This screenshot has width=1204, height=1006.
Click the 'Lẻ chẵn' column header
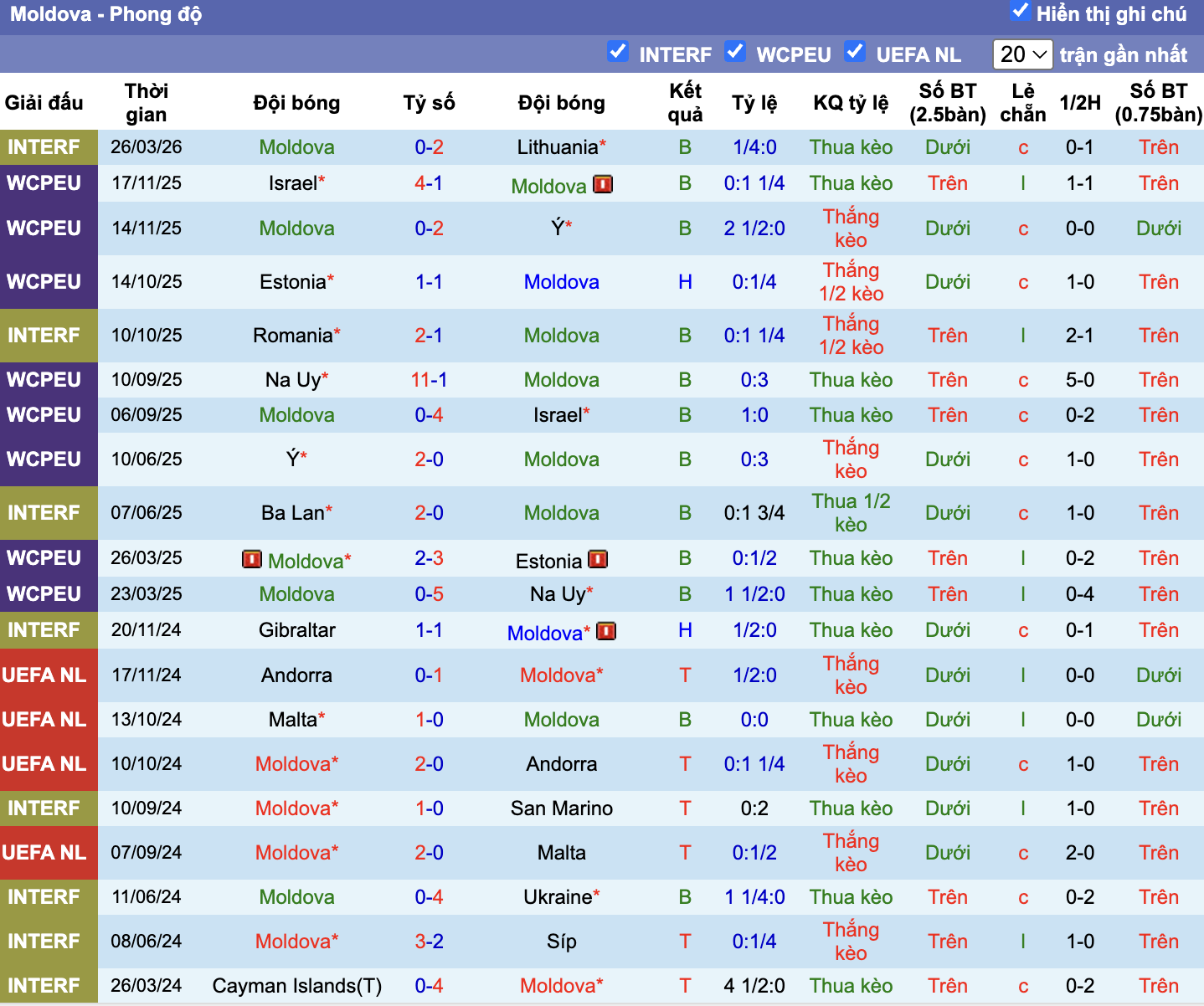tap(1023, 102)
